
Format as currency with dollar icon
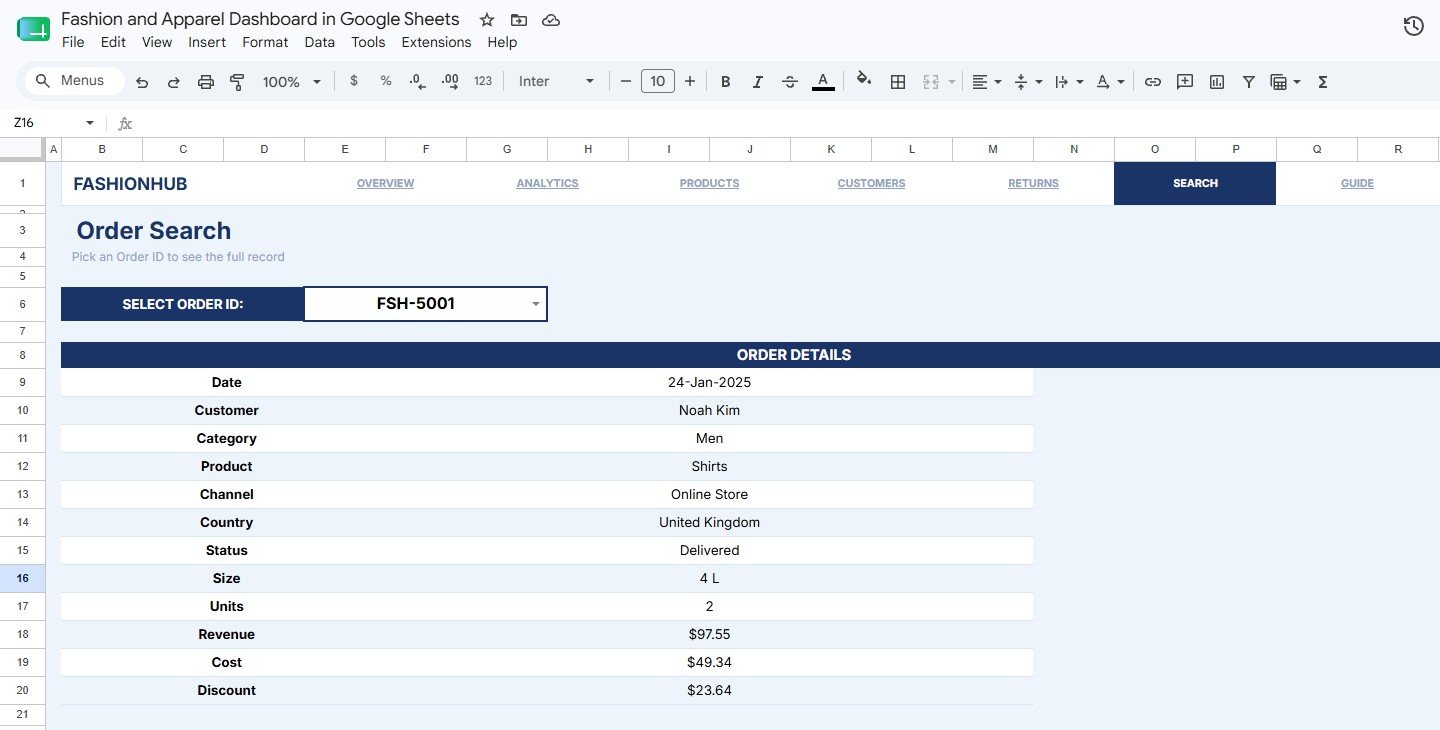[354, 81]
